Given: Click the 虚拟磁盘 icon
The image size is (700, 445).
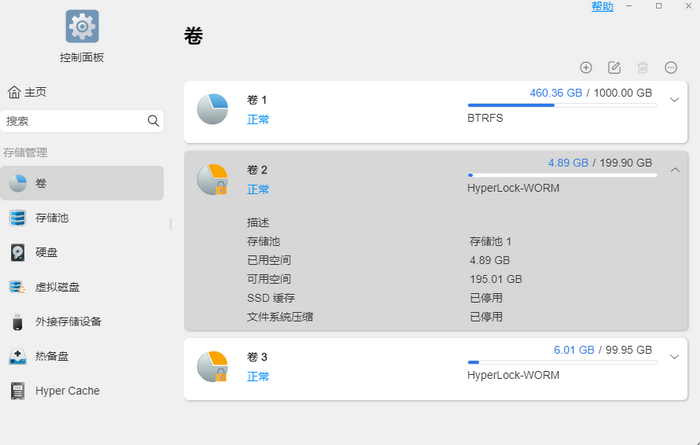Looking at the screenshot, I should [x=17, y=287].
